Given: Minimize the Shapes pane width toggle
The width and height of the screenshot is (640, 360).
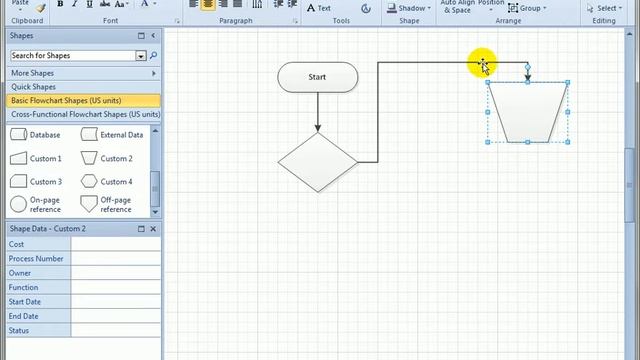Looking at the screenshot, I should (x=141, y=36).
